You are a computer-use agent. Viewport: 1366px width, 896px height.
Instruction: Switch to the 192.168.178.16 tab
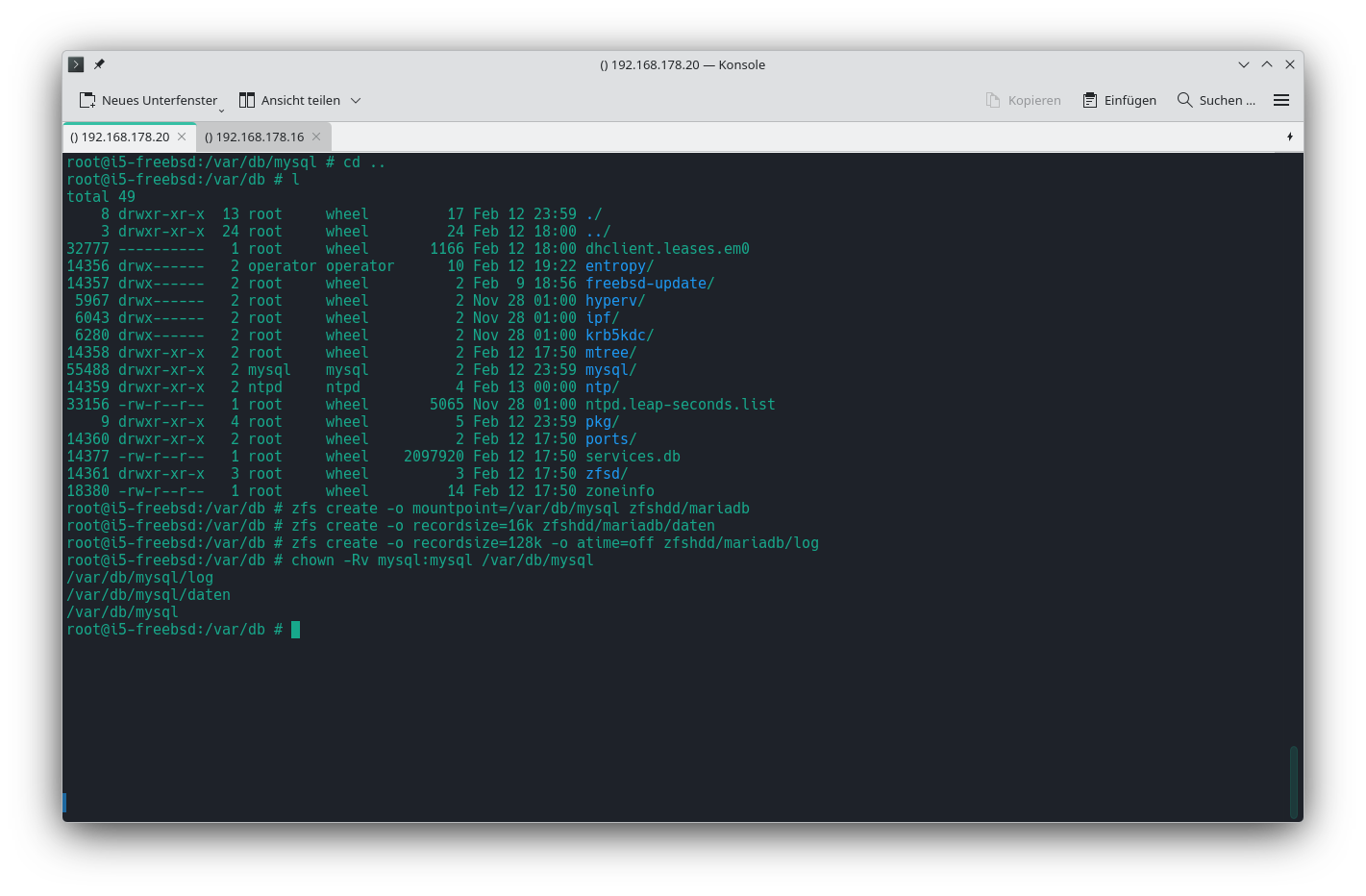254,137
